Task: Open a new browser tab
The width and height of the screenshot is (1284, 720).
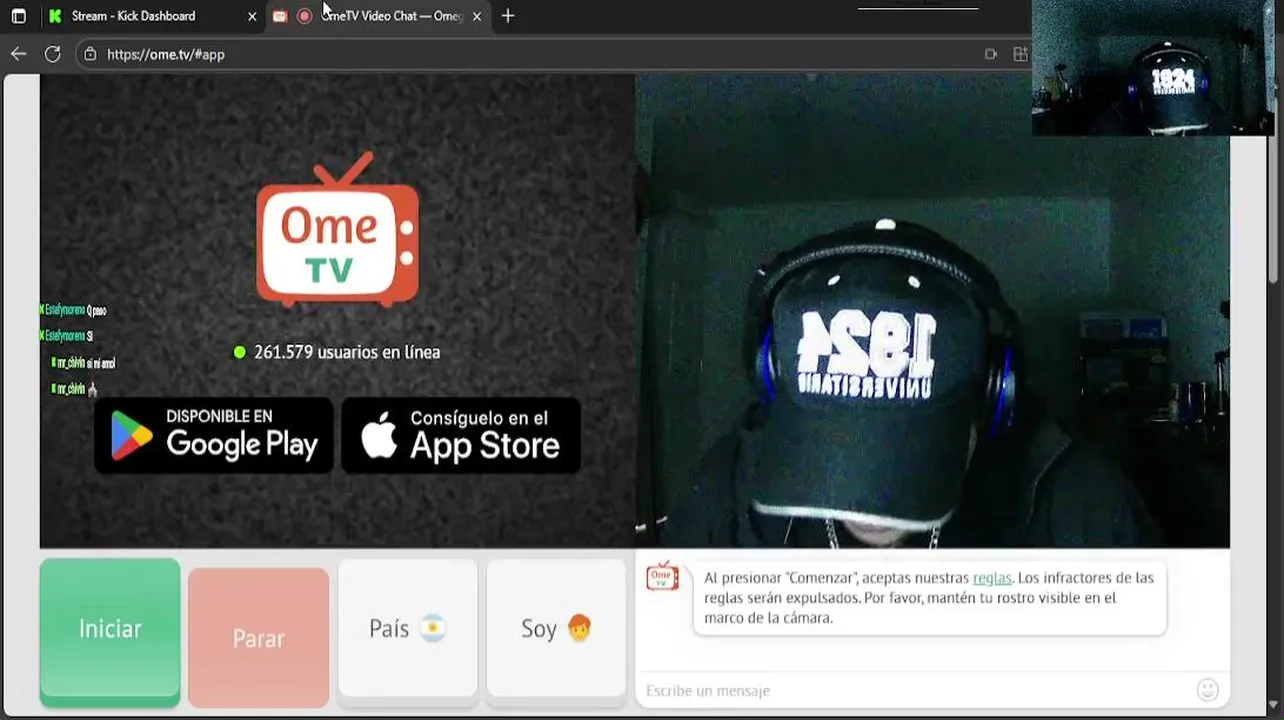Action: point(508,16)
